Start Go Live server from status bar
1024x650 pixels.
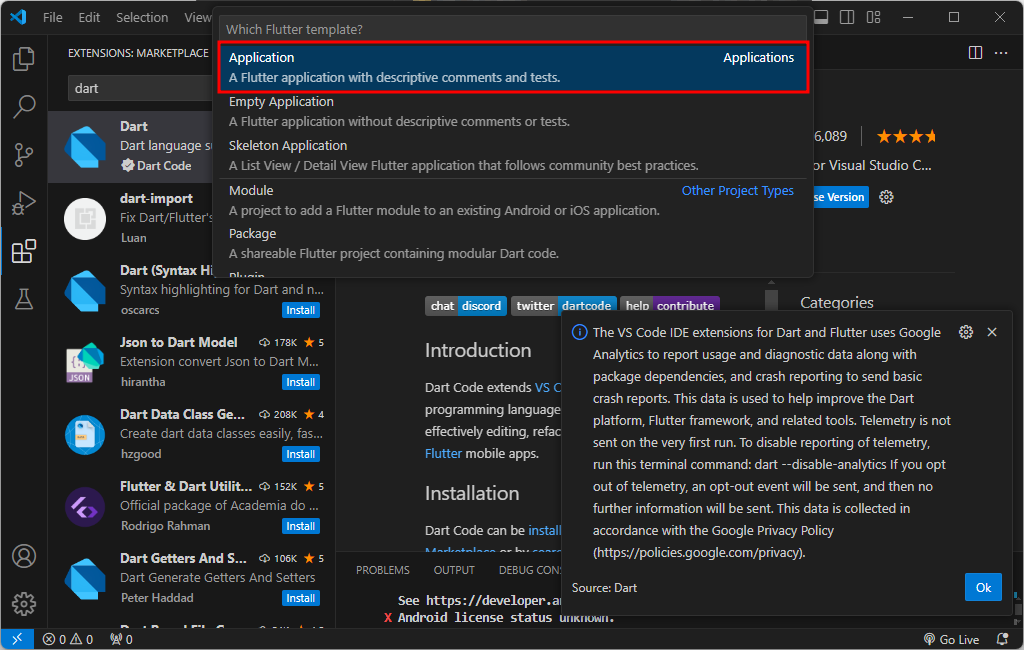952,640
